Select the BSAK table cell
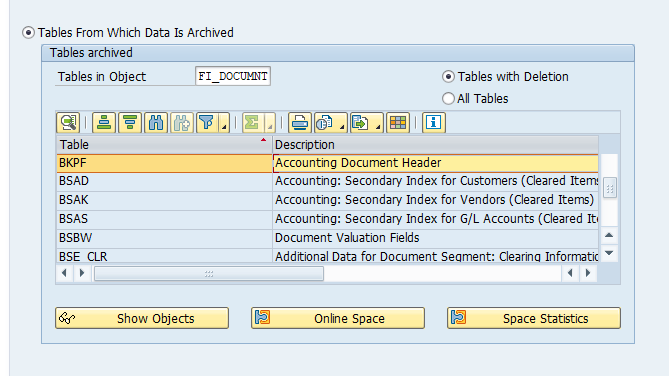The height and width of the screenshot is (376, 669). tap(164, 200)
